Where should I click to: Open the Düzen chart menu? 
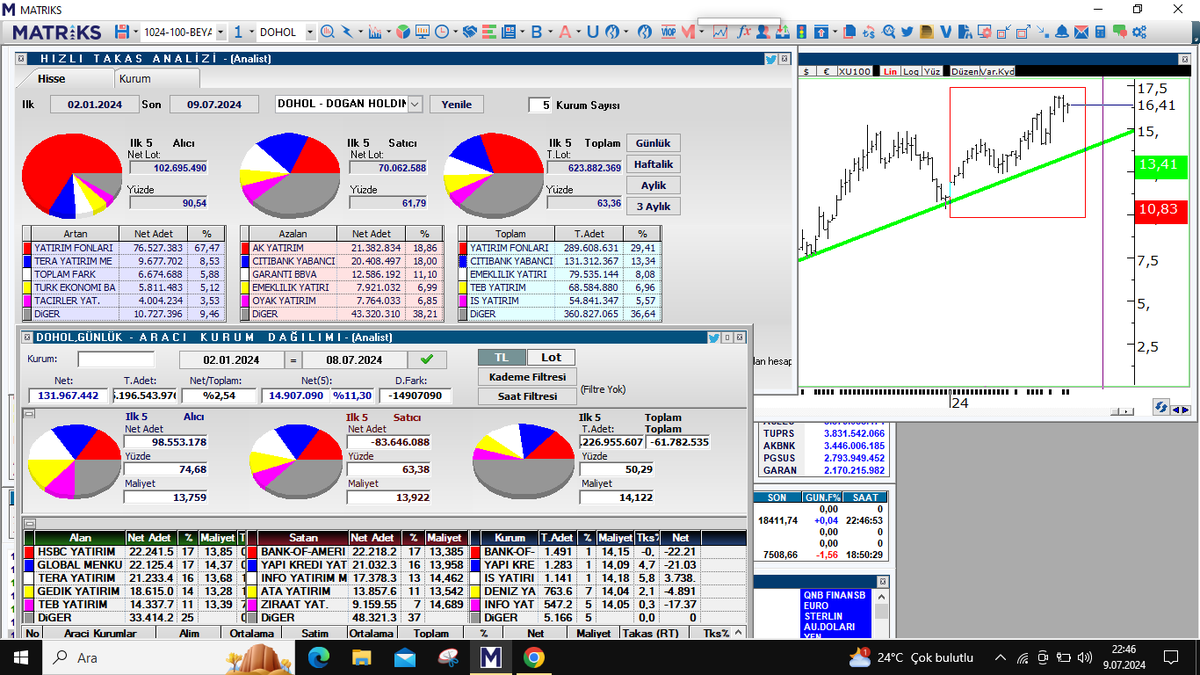tap(964, 72)
